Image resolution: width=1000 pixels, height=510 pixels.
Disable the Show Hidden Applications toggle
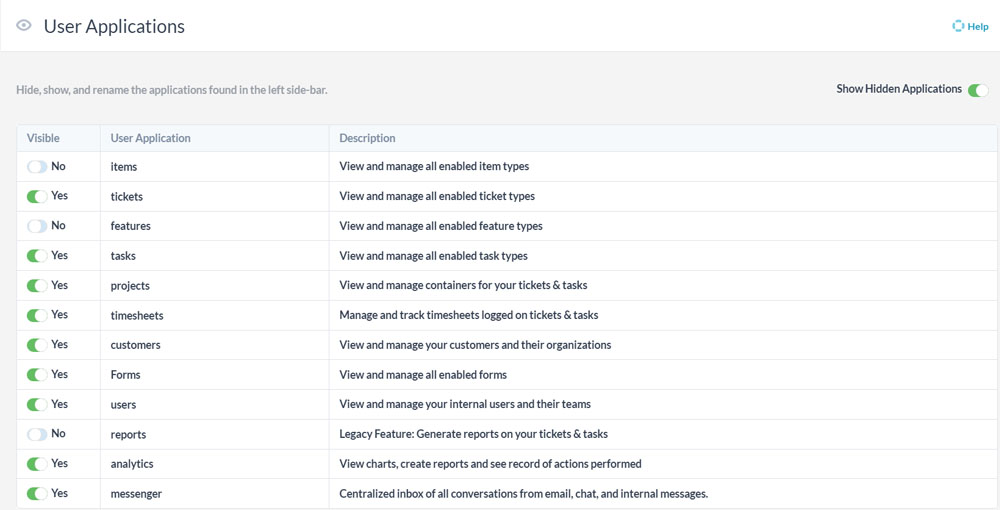(x=977, y=90)
